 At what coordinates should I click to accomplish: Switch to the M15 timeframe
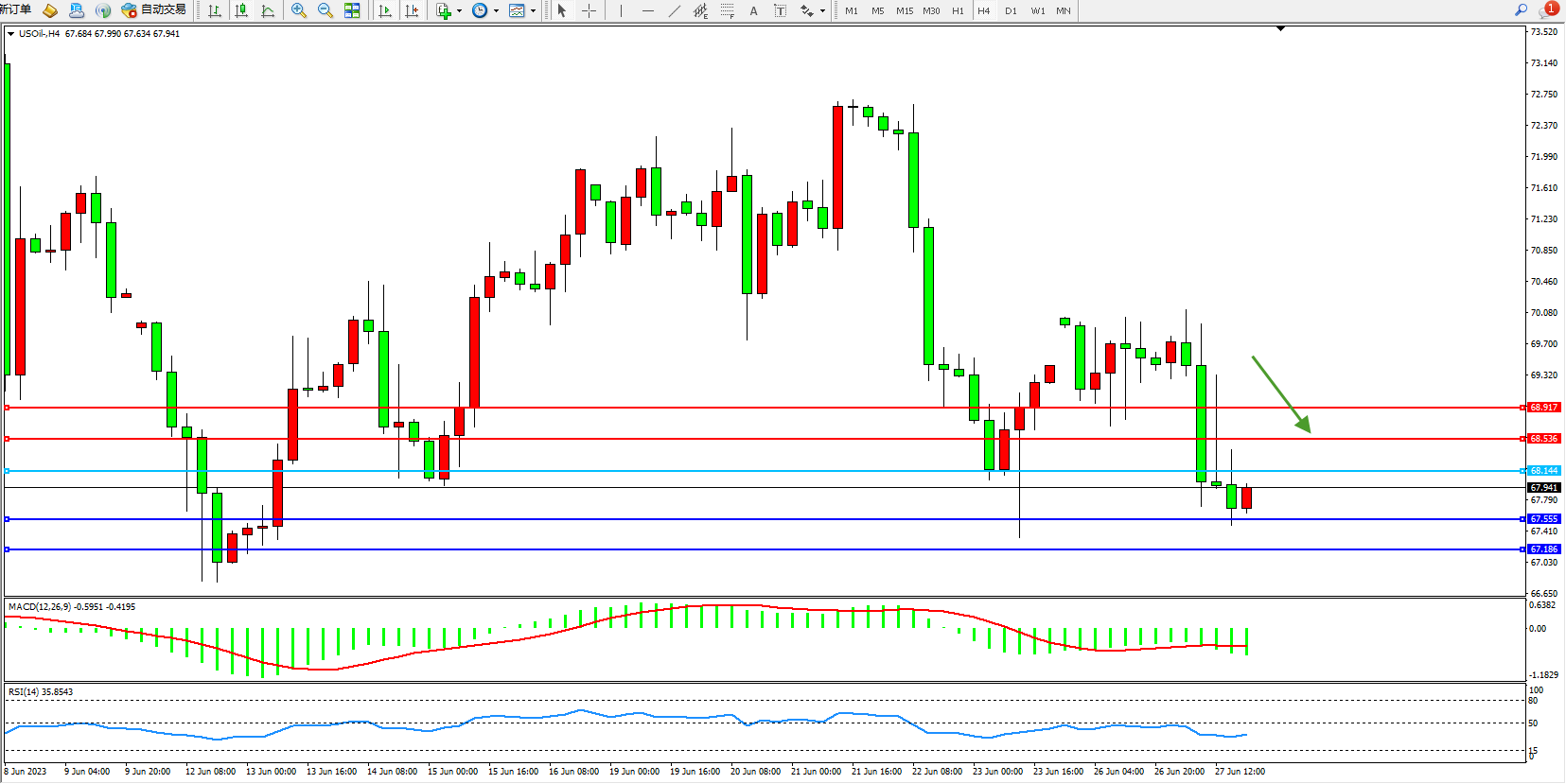click(x=905, y=10)
